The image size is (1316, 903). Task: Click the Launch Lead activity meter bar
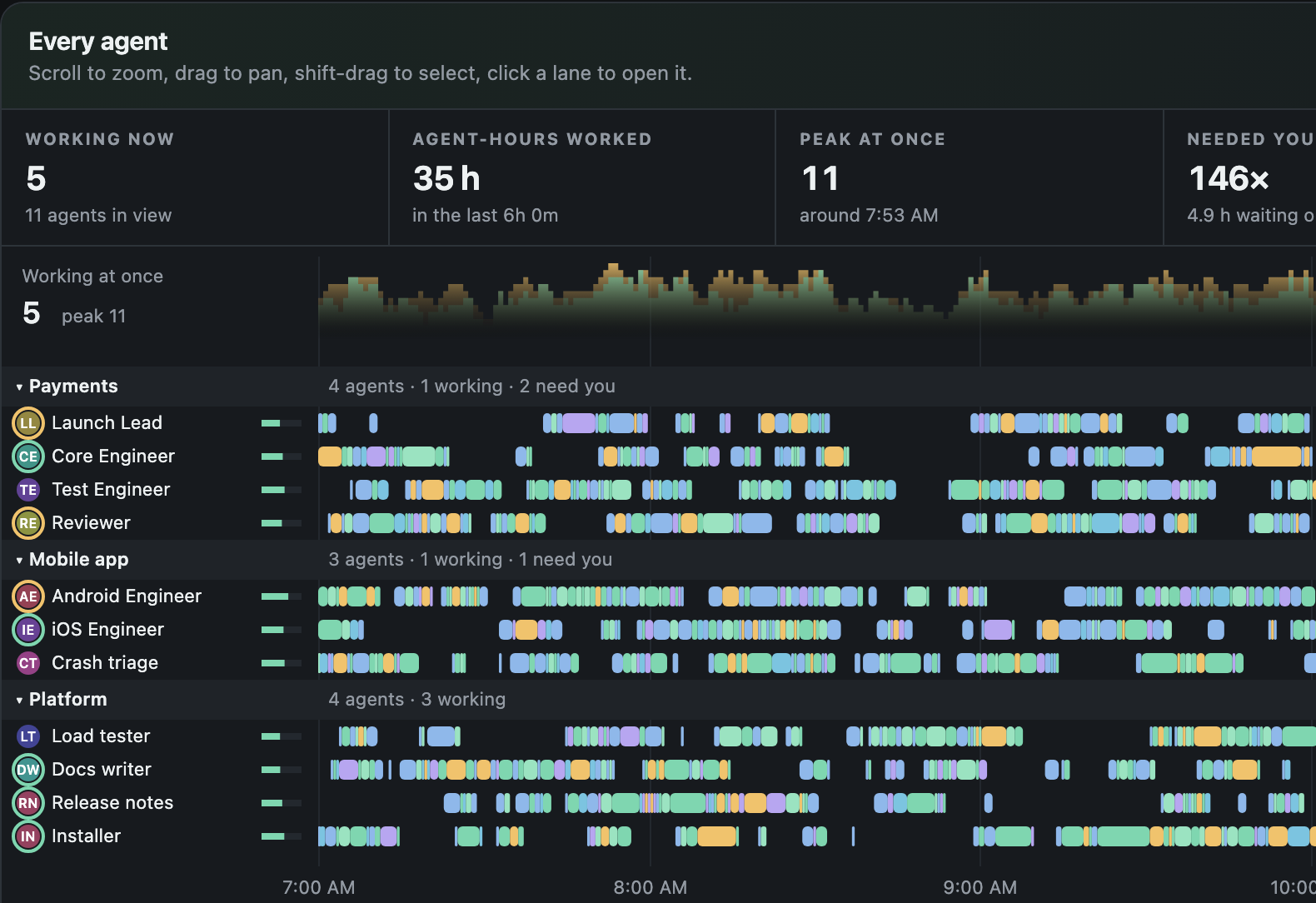(282, 423)
